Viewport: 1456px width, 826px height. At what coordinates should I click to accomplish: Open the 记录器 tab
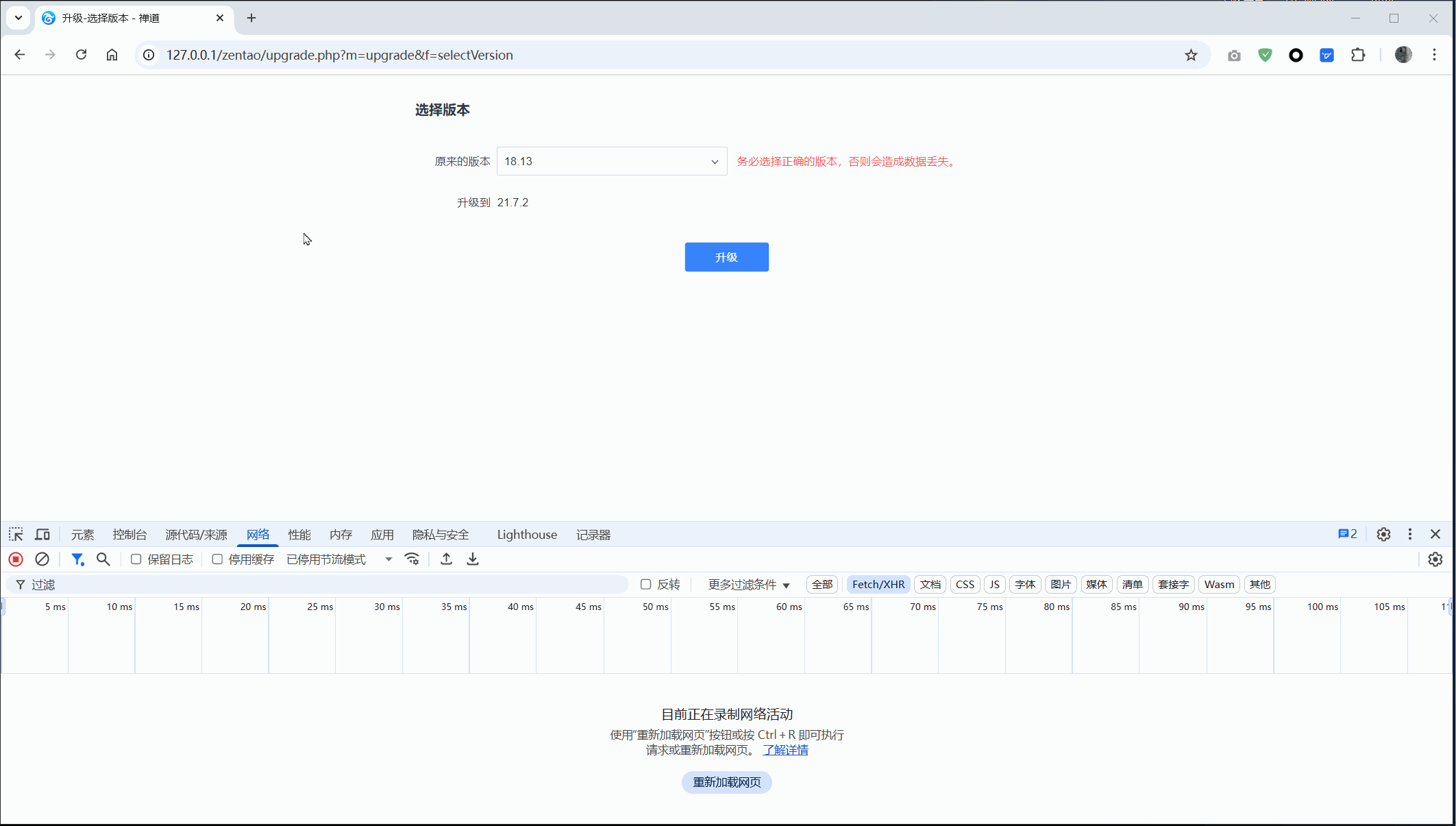click(593, 535)
